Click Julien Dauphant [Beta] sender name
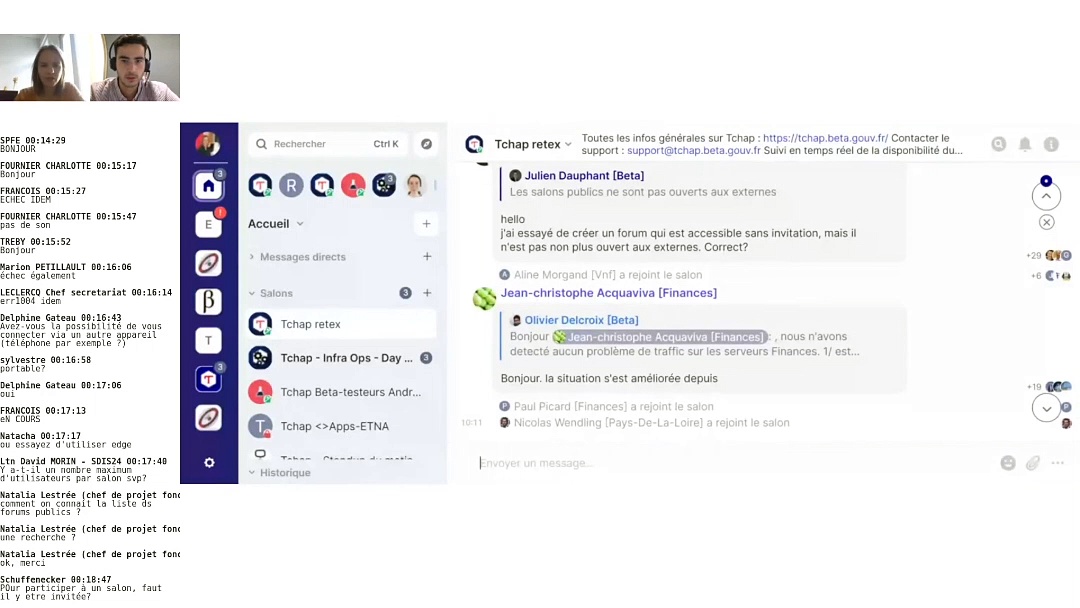Viewport: 1080px width, 608px height. 584,176
